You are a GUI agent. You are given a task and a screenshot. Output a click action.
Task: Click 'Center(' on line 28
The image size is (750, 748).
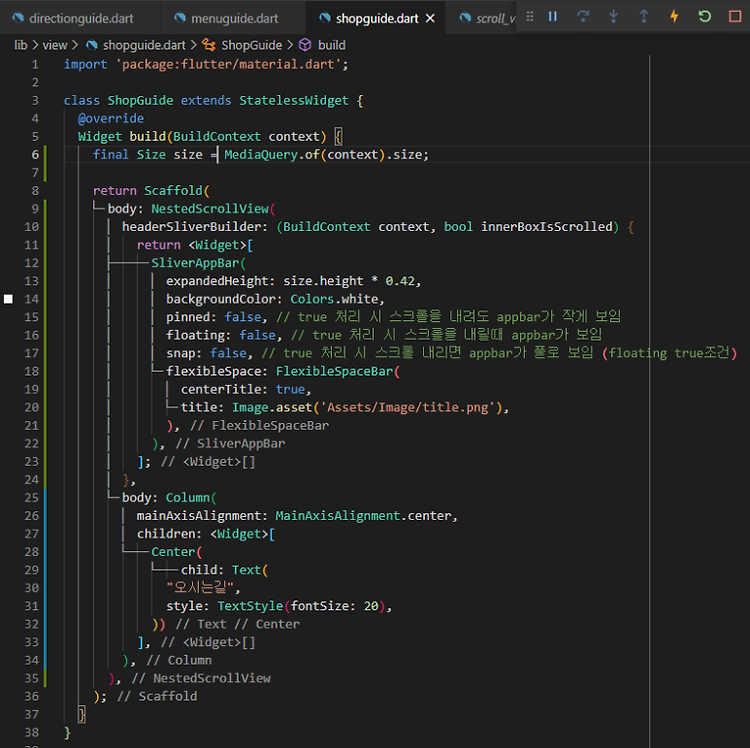click(177, 551)
